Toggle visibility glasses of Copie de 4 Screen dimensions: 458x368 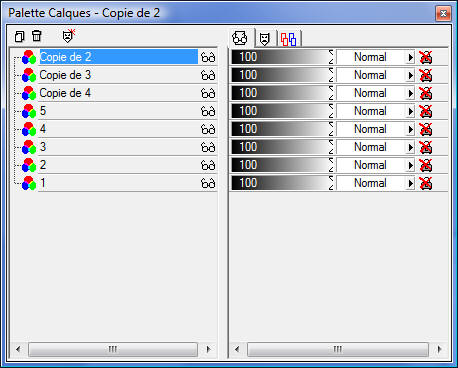208,93
